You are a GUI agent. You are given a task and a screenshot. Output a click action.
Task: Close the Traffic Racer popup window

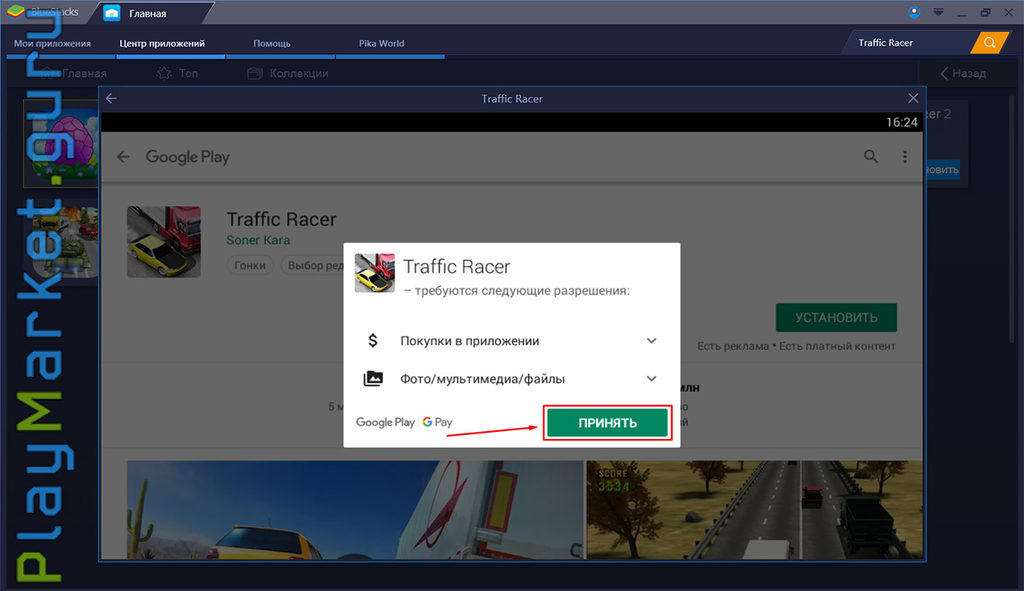(x=913, y=98)
